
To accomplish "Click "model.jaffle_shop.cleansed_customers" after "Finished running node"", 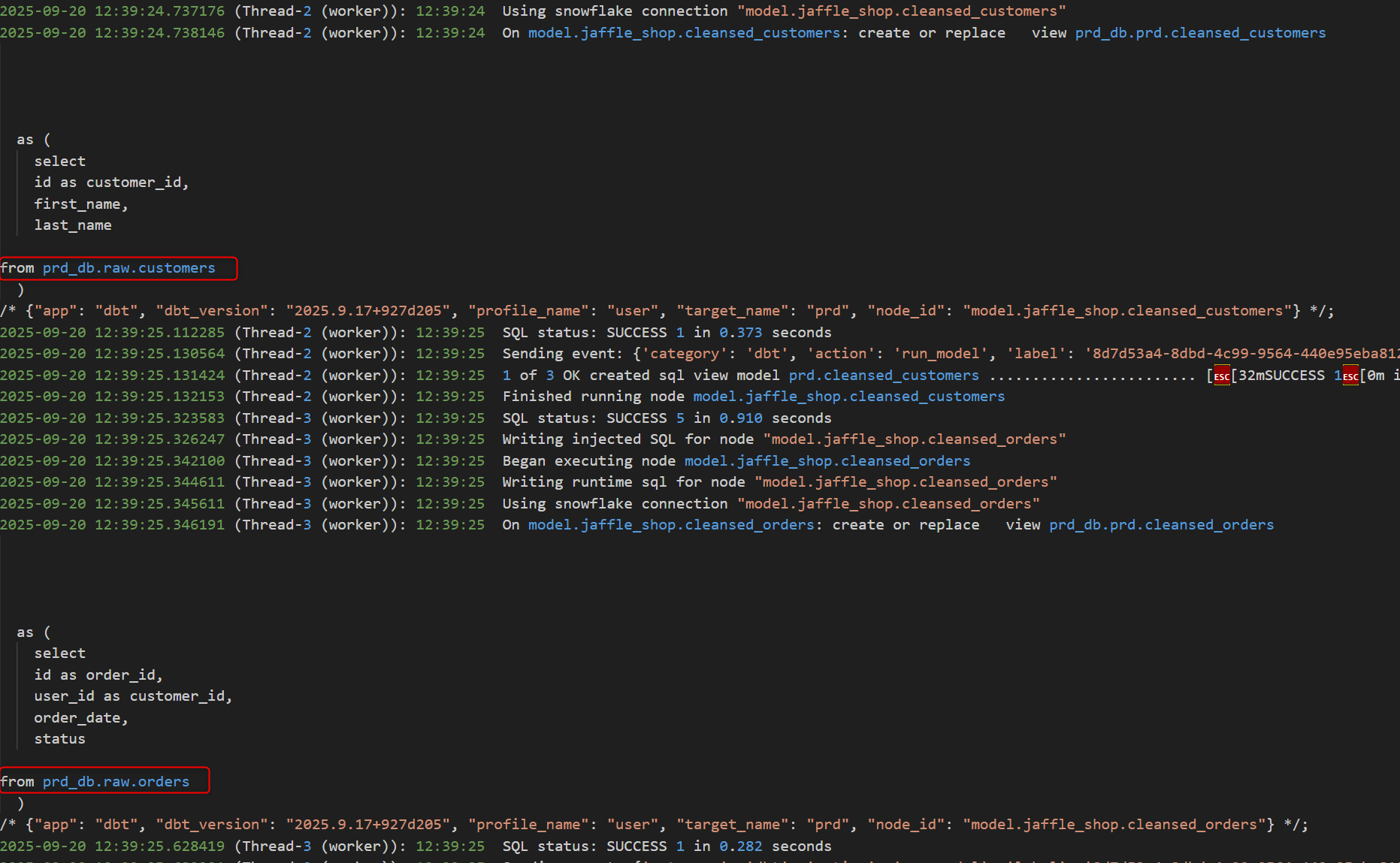I will [849, 397].
